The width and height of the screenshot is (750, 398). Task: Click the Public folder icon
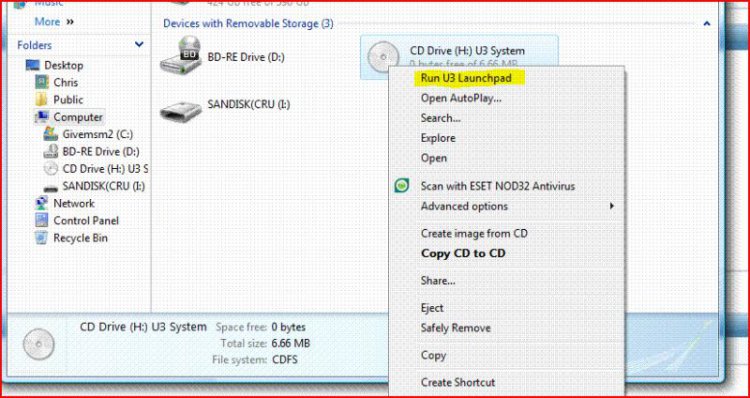pyautogui.click(x=42, y=100)
